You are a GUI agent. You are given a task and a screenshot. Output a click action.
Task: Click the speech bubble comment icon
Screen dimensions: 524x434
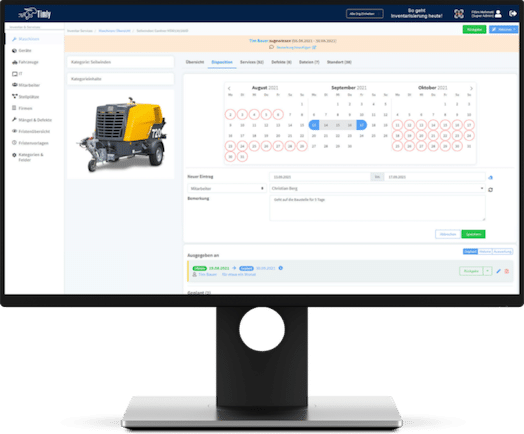(x=271, y=47)
